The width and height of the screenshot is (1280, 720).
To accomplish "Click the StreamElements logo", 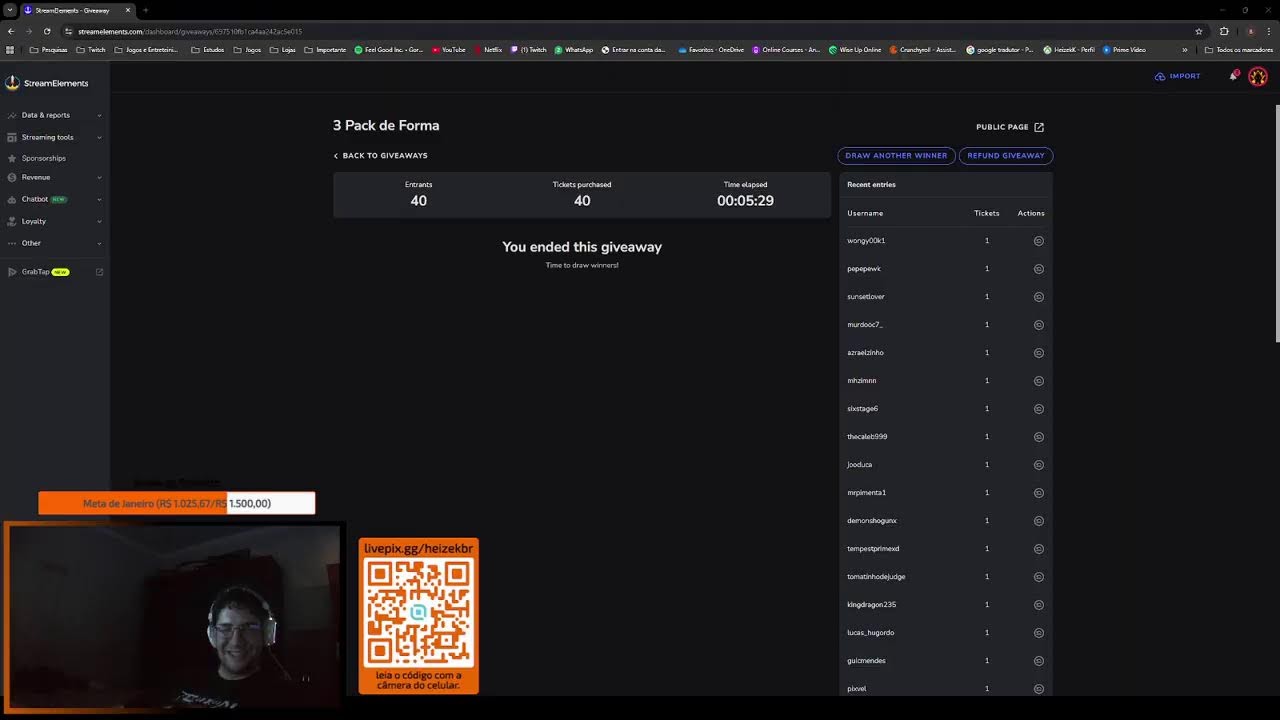I will click(47, 83).
